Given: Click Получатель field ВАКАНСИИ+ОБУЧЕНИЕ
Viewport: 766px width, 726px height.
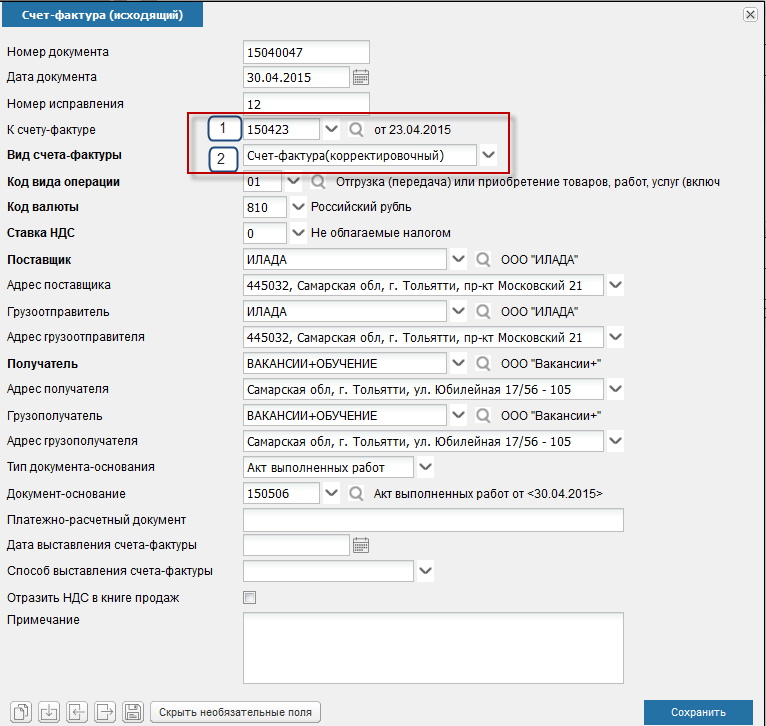Looking at the screenshot, I should point(345,363).
